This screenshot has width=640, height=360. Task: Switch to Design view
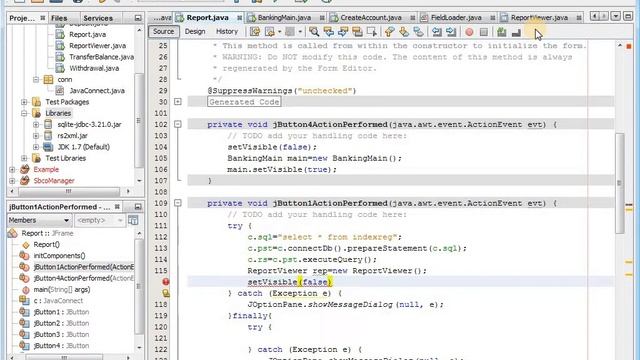point(195,31)
